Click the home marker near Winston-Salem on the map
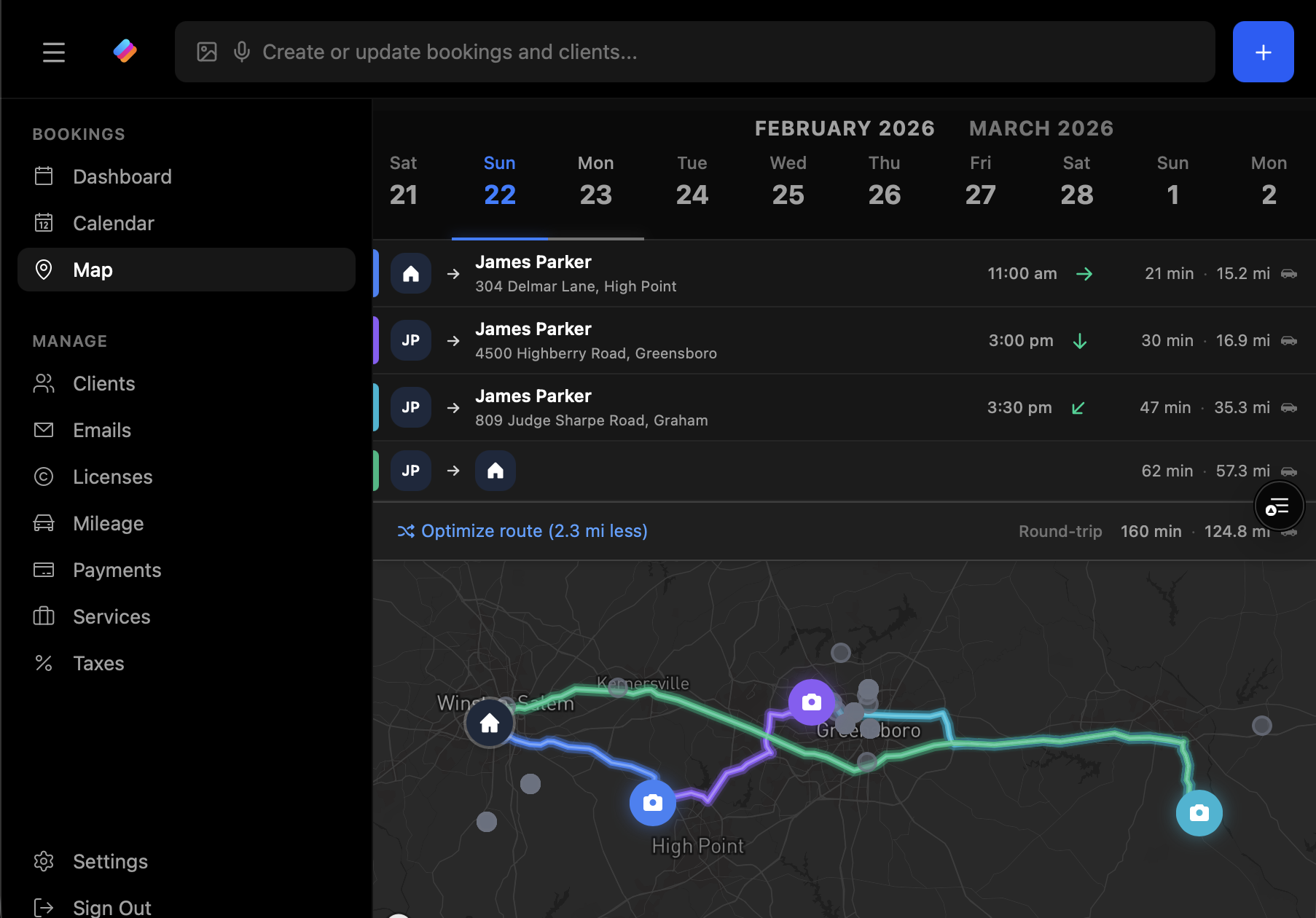This screenshot has width=1316, height=918. (489, 723)
